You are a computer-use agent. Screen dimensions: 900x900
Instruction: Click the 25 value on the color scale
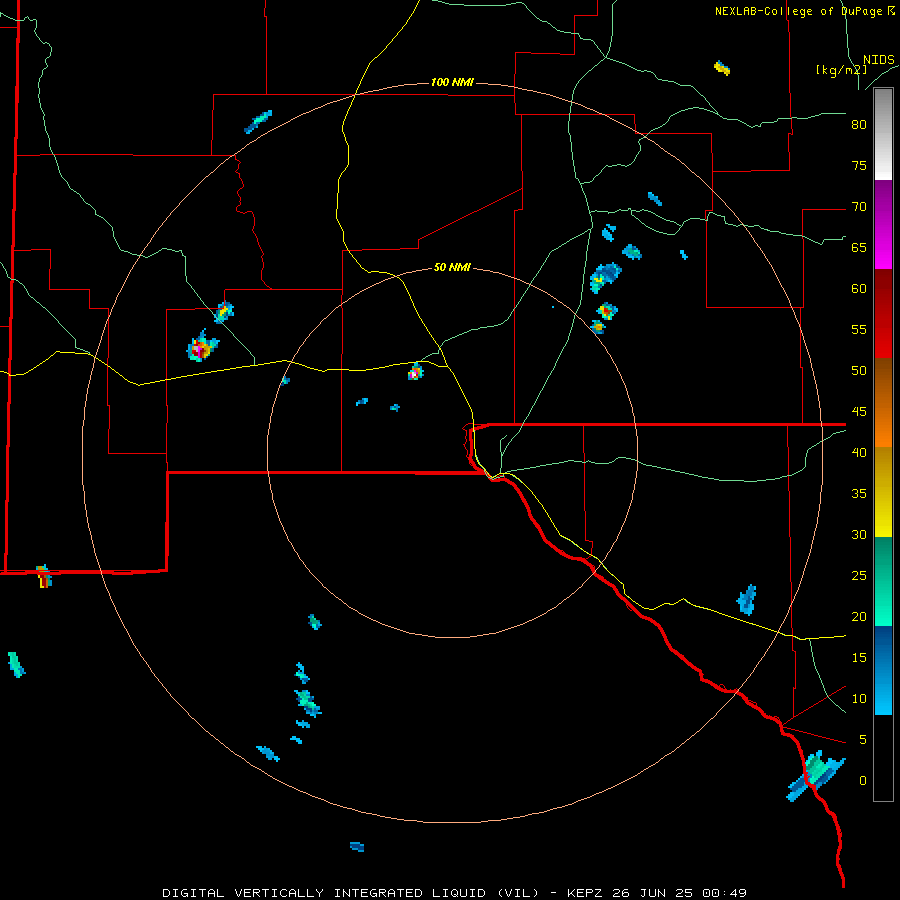point(859,575)
